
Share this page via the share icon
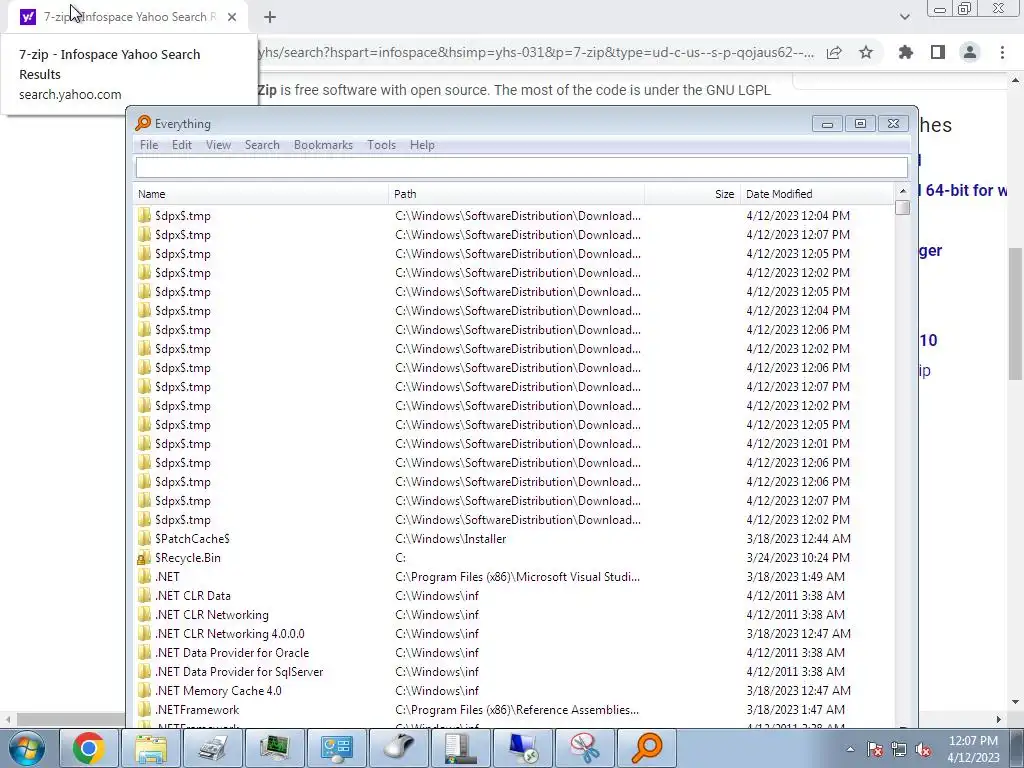pyautogui.click(x=834, y=52)
